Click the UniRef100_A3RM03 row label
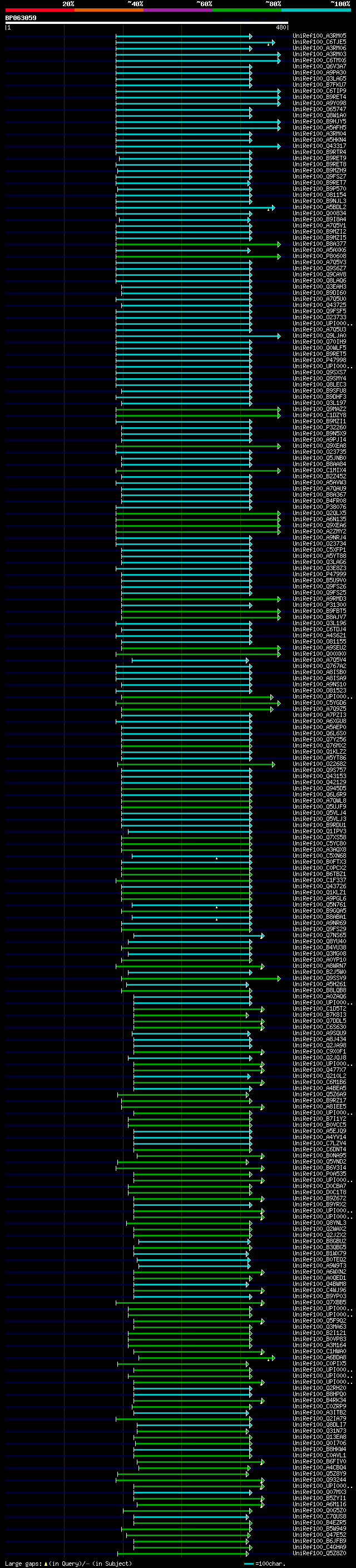This screenshot has width=356, height=1568. point(319,54)
